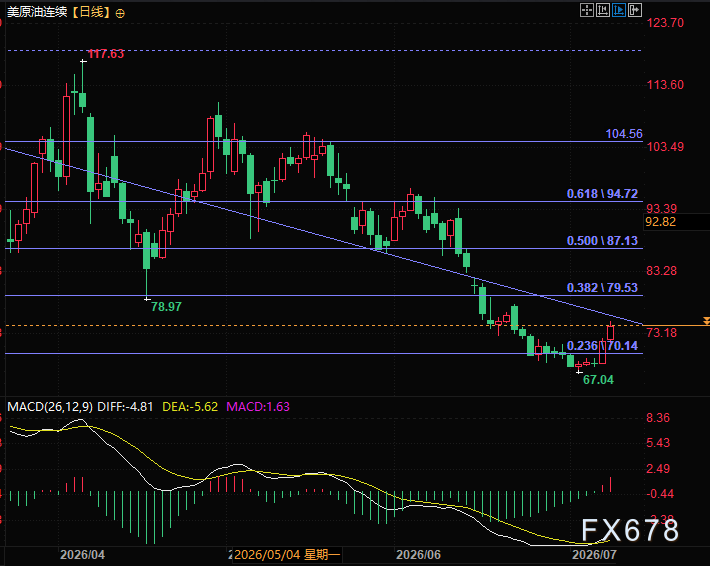This screenshot has width=710, height=566.
Task: Select the magenta MACD:1.63 label
Action: [x=258, y=407]
